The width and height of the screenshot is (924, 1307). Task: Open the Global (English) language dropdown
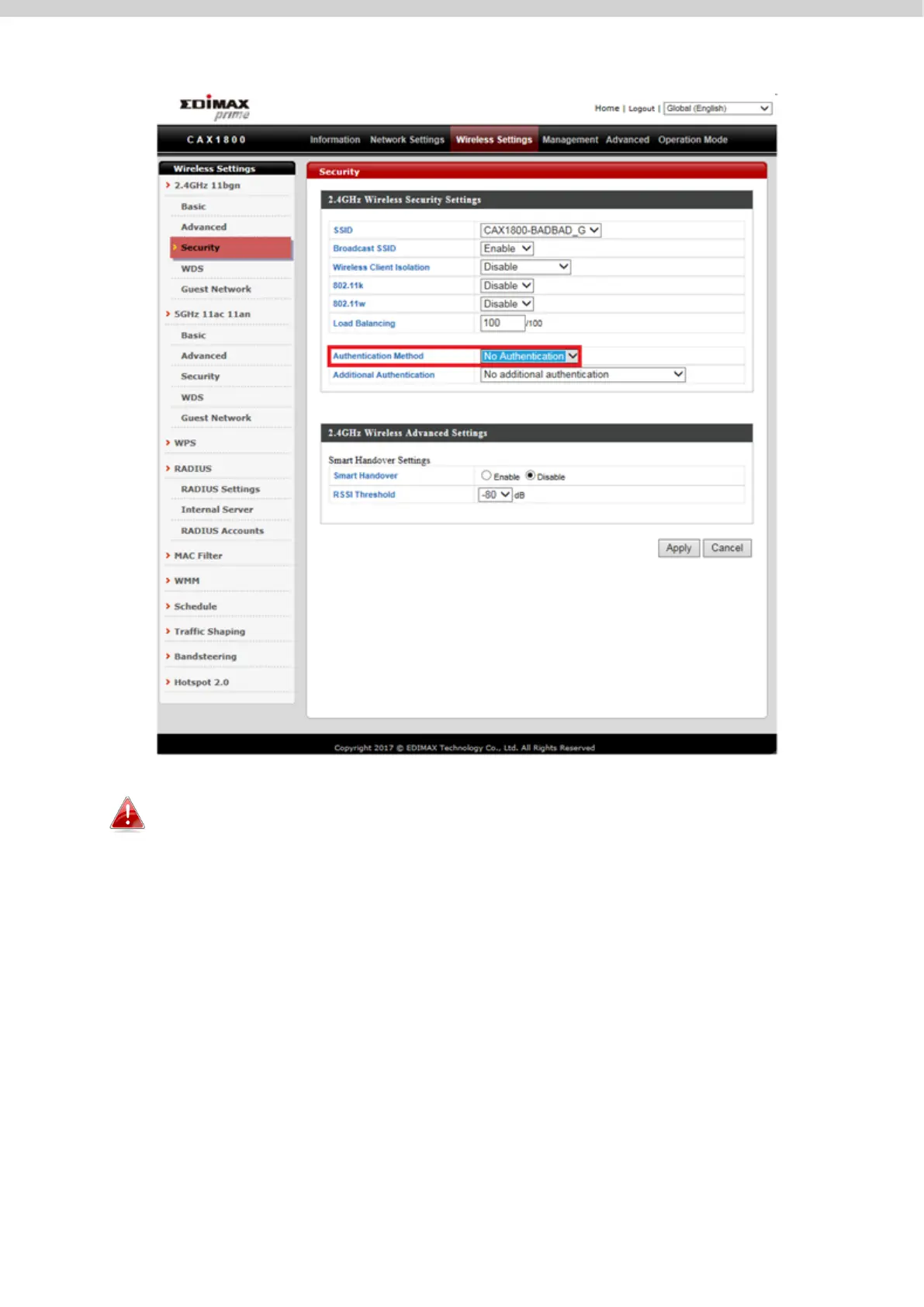click(718, 109)
